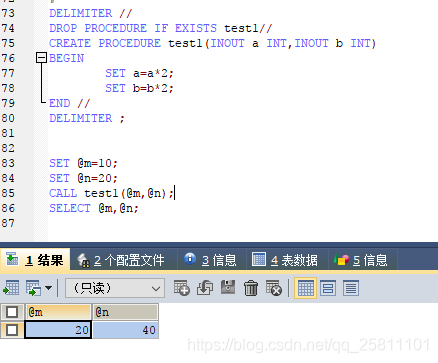The height and width of the screenshot is (363, 438).
Task: Click the line 'CALL test1(@m,@n);'
Action: [112, 193]
